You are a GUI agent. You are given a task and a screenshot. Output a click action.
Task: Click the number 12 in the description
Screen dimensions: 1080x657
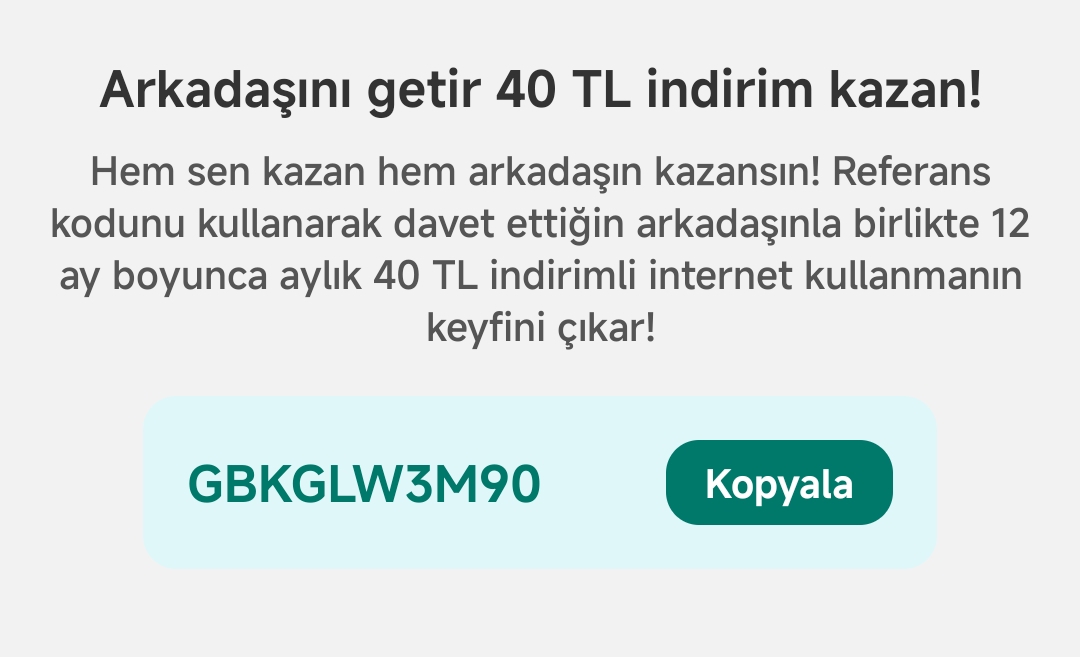[x=1010, y=224]
